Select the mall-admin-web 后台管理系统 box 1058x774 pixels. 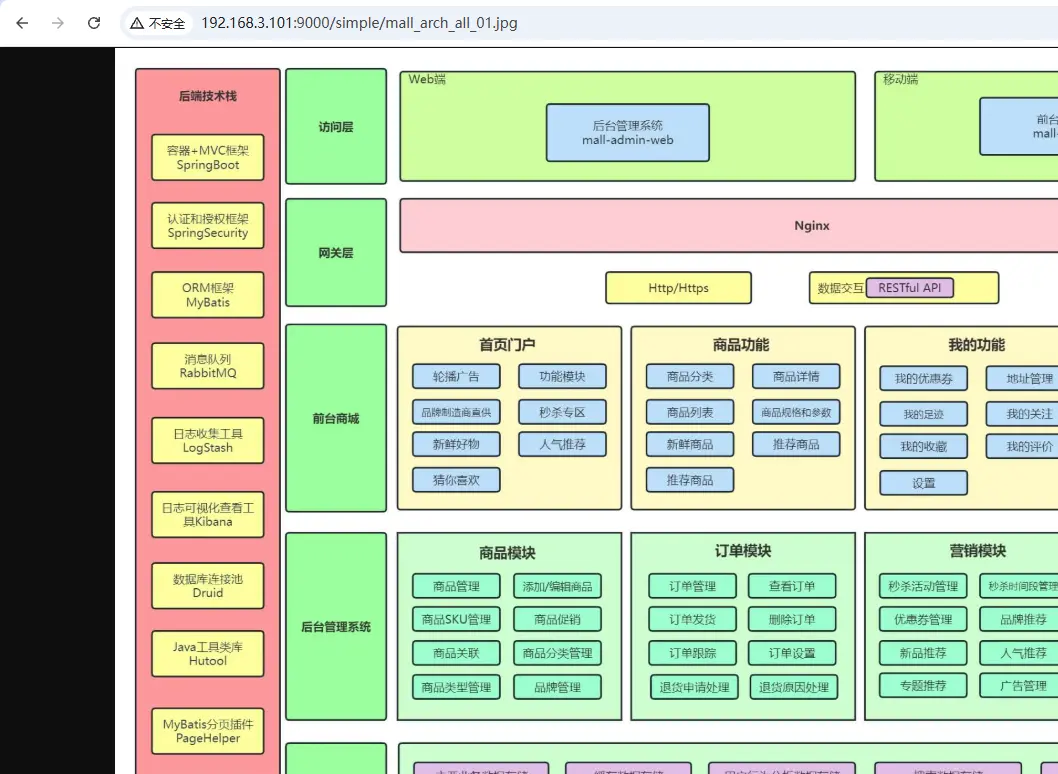(x=627, y=133)
